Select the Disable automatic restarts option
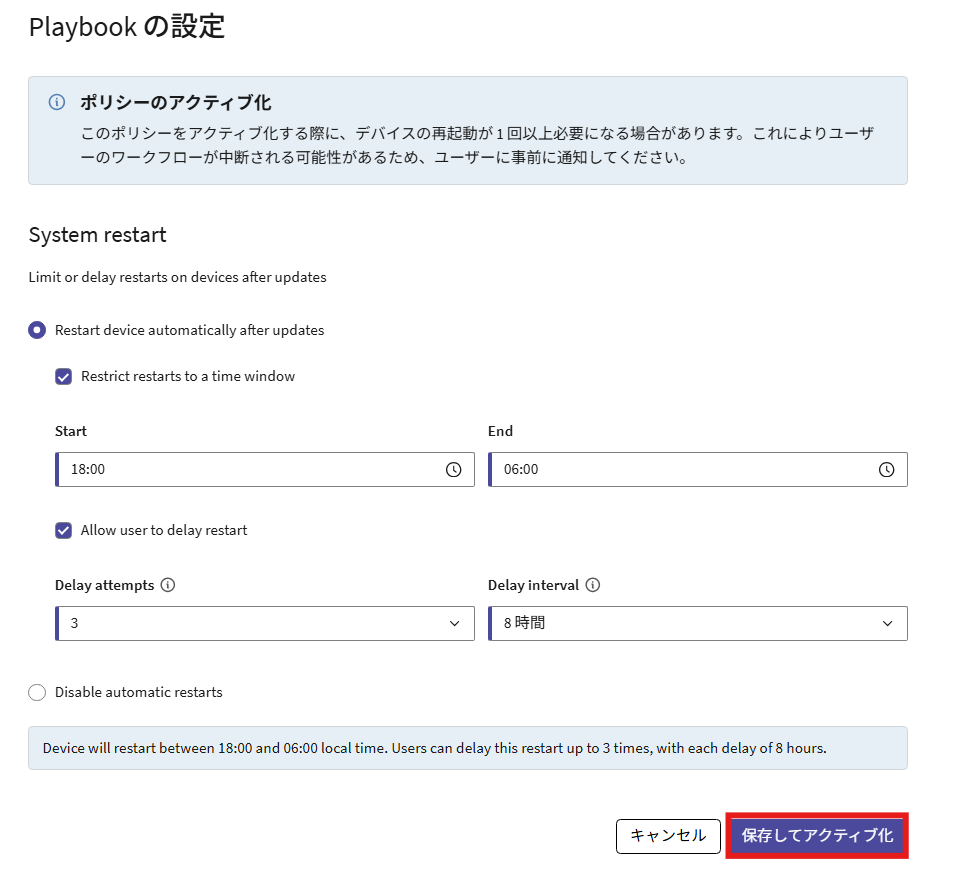 coord(37,692)
